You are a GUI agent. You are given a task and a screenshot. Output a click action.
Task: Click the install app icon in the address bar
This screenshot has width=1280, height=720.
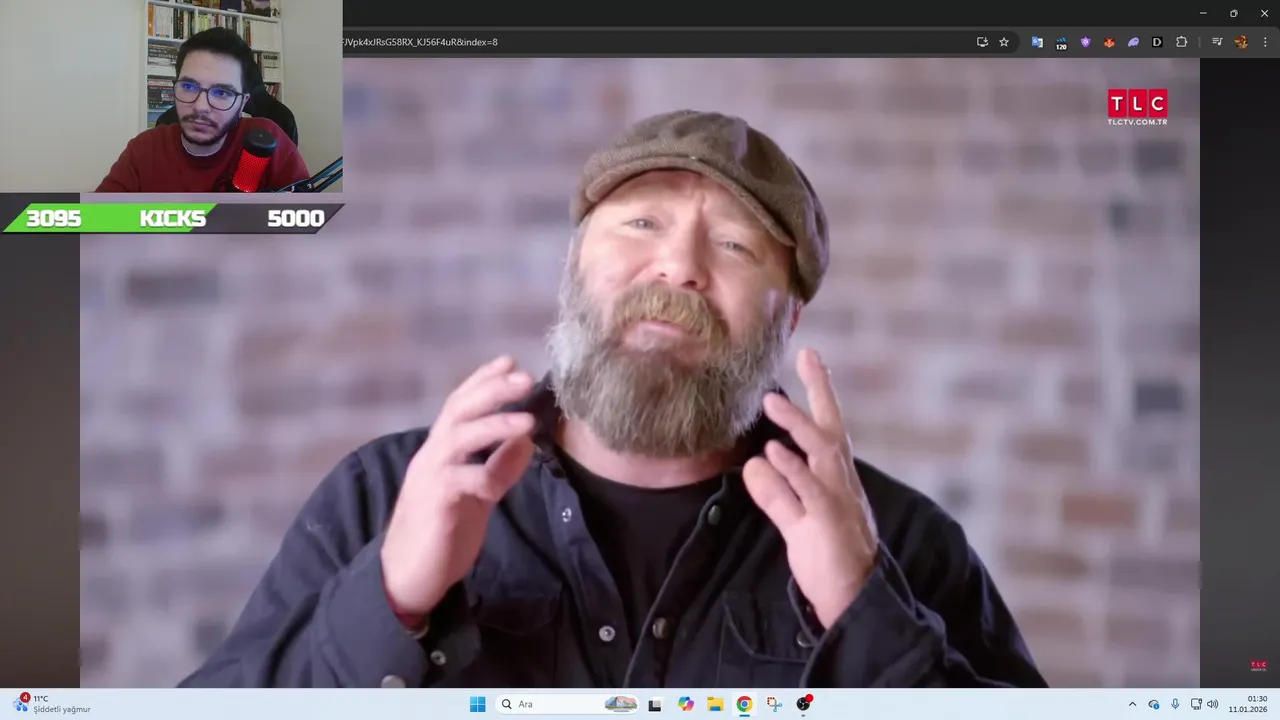coord(982,42)
